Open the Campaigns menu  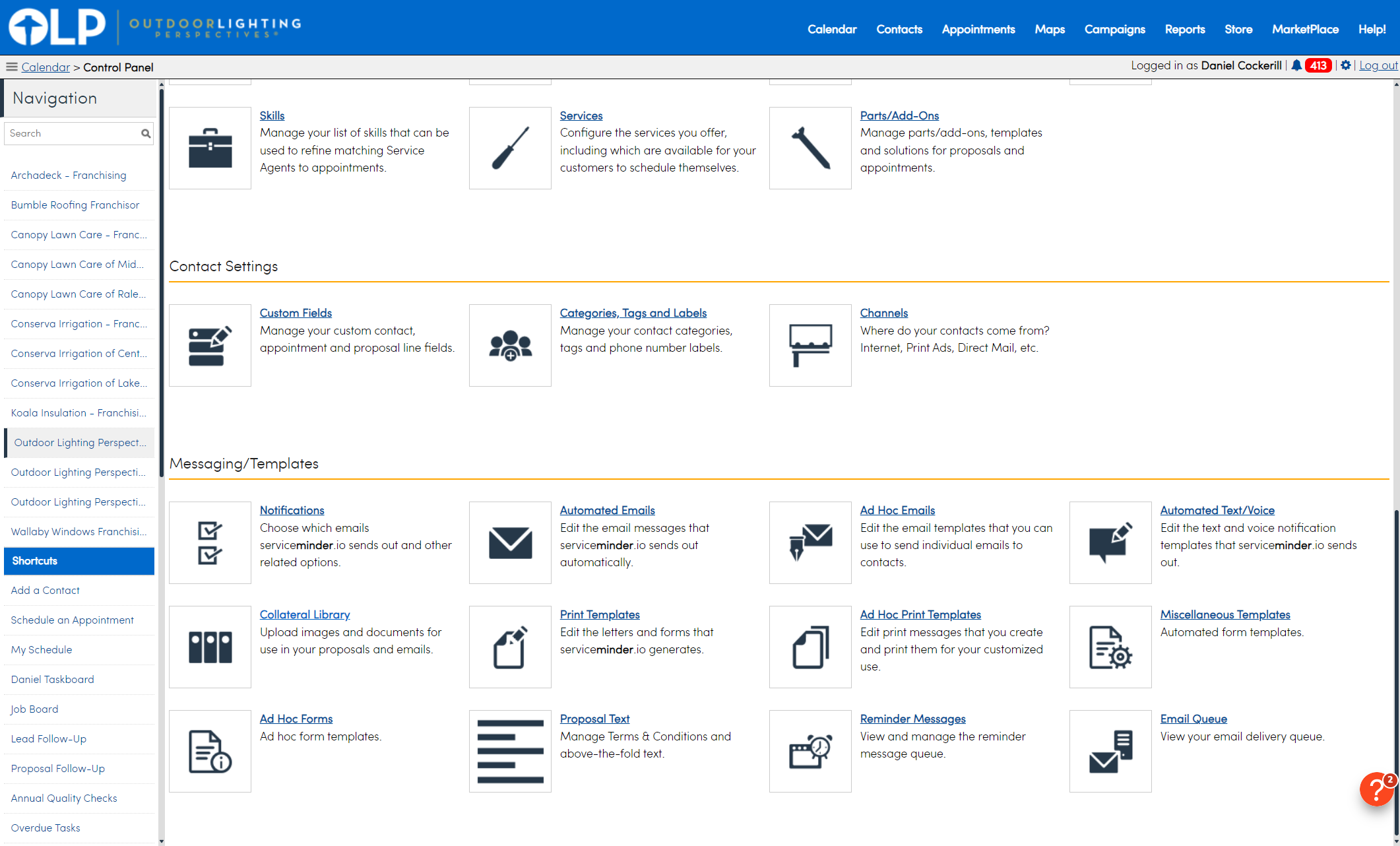click(1115, 29)
